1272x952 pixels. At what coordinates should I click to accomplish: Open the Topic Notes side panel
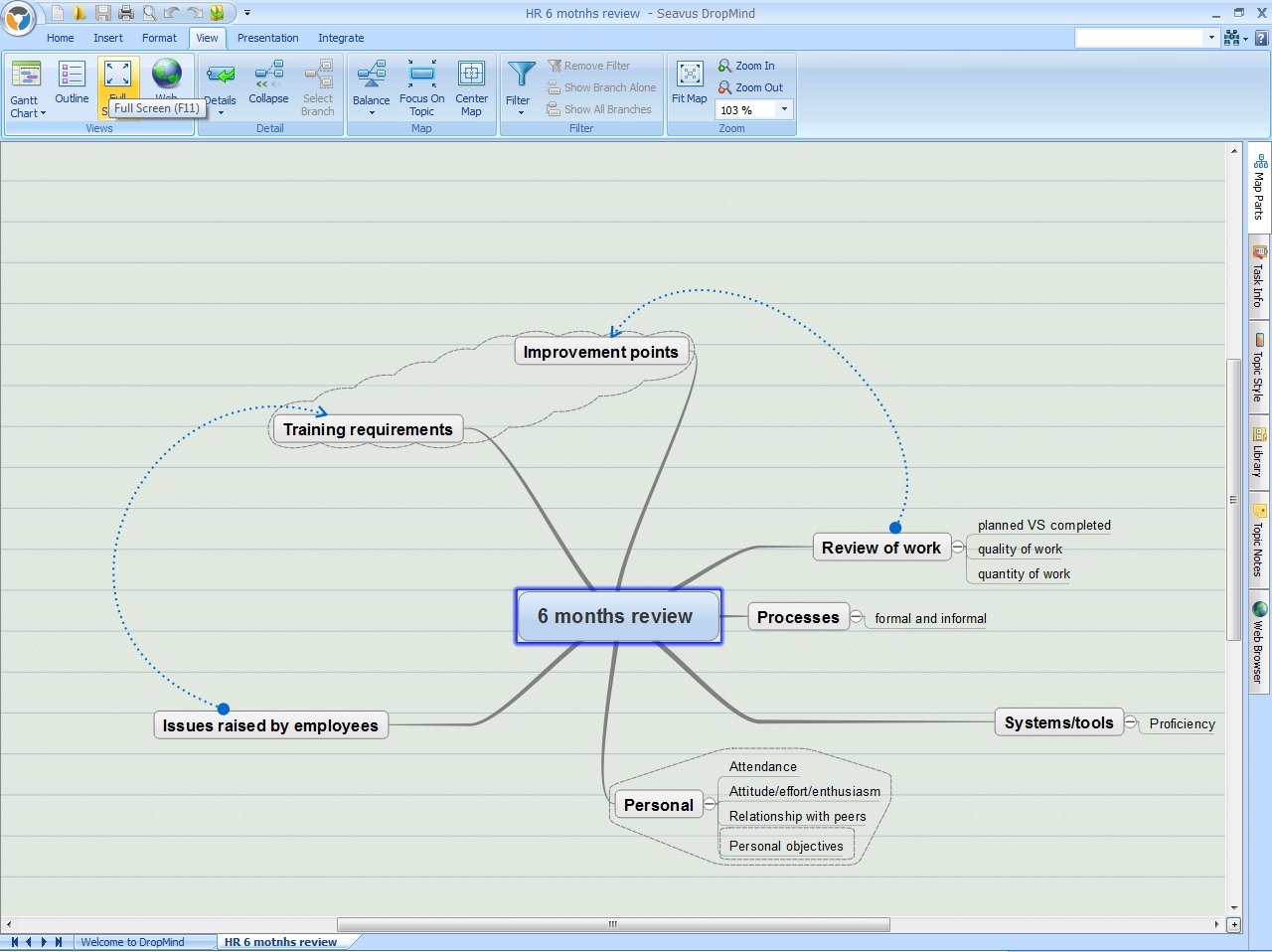point(1259,541)
